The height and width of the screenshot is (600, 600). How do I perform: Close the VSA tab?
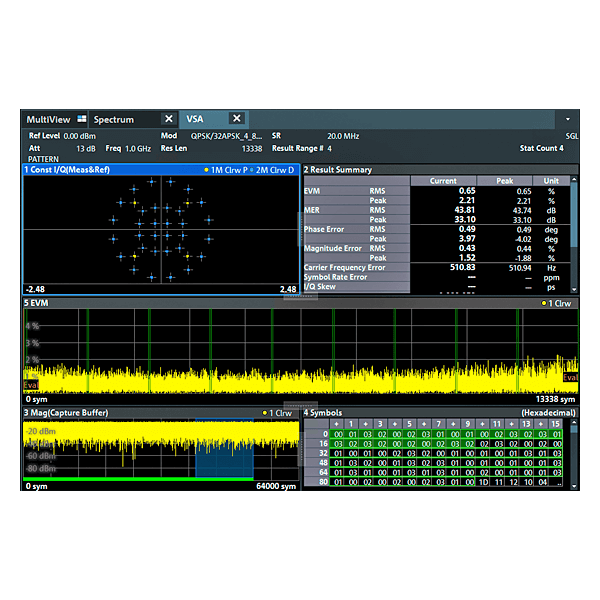(x=237, y=119)
